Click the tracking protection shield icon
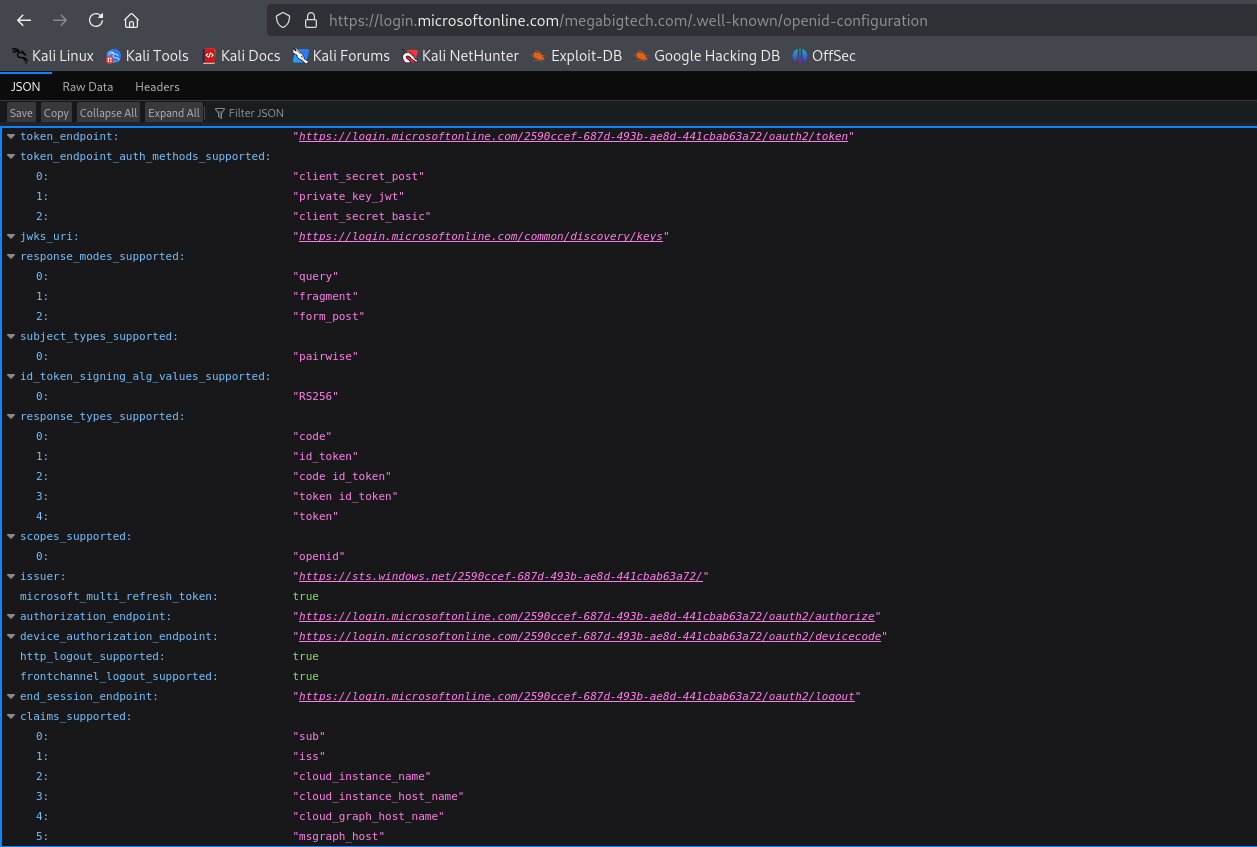The width and height of the screenshot is (1257, 847). [x=283, y=20]
